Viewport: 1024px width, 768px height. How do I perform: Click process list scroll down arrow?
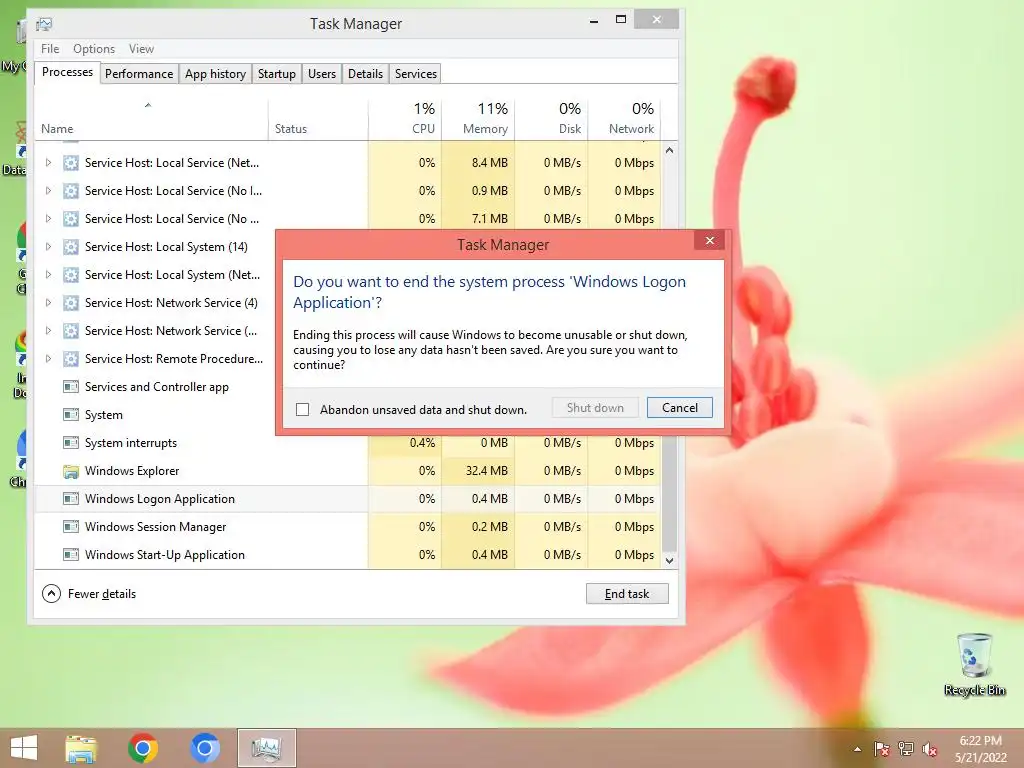669,560
